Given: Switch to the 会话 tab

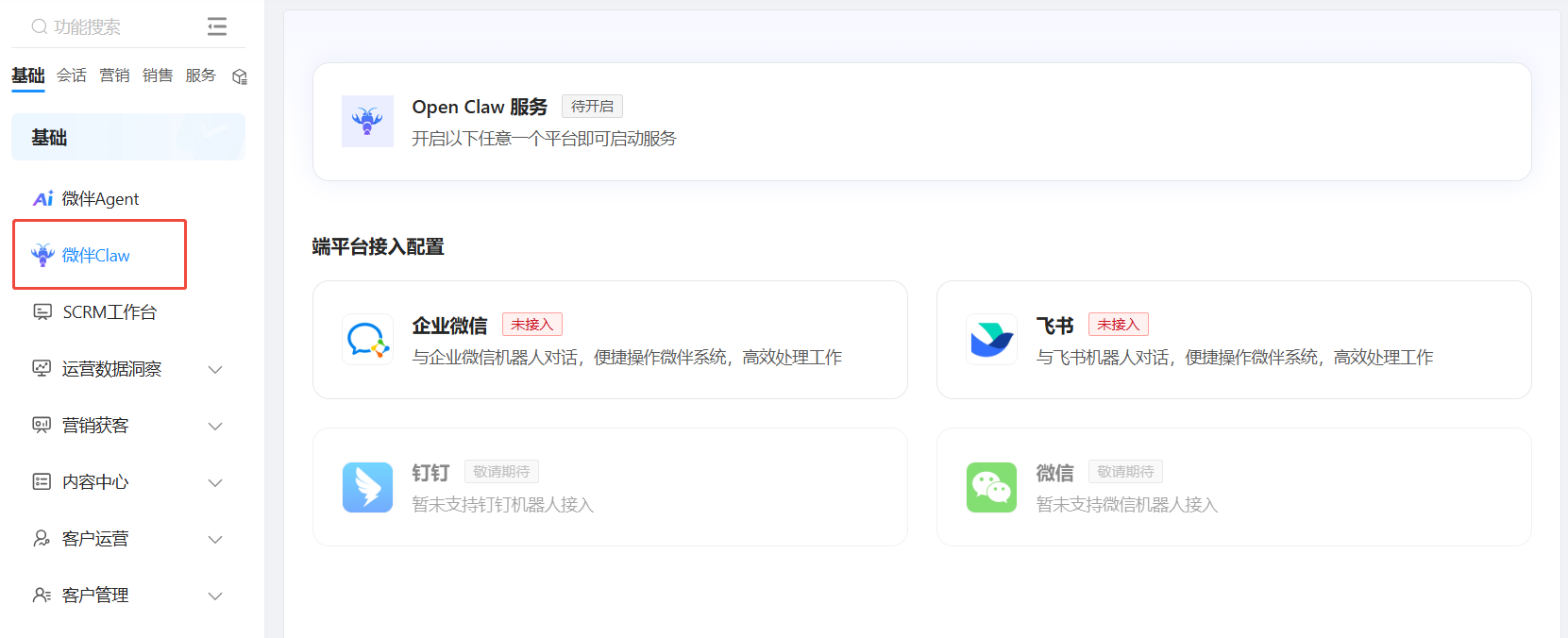Looking at the screenshot, I should pyautogui.click(x=72, y=76).
